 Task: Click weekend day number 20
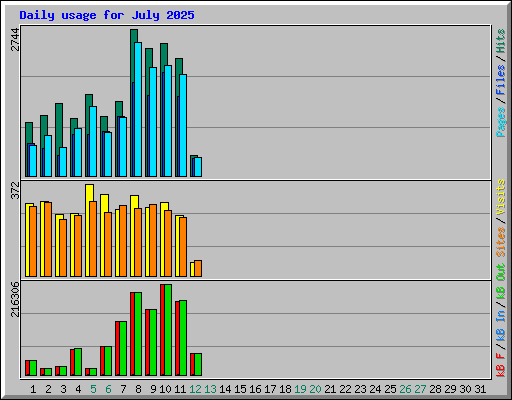point(315,389)
